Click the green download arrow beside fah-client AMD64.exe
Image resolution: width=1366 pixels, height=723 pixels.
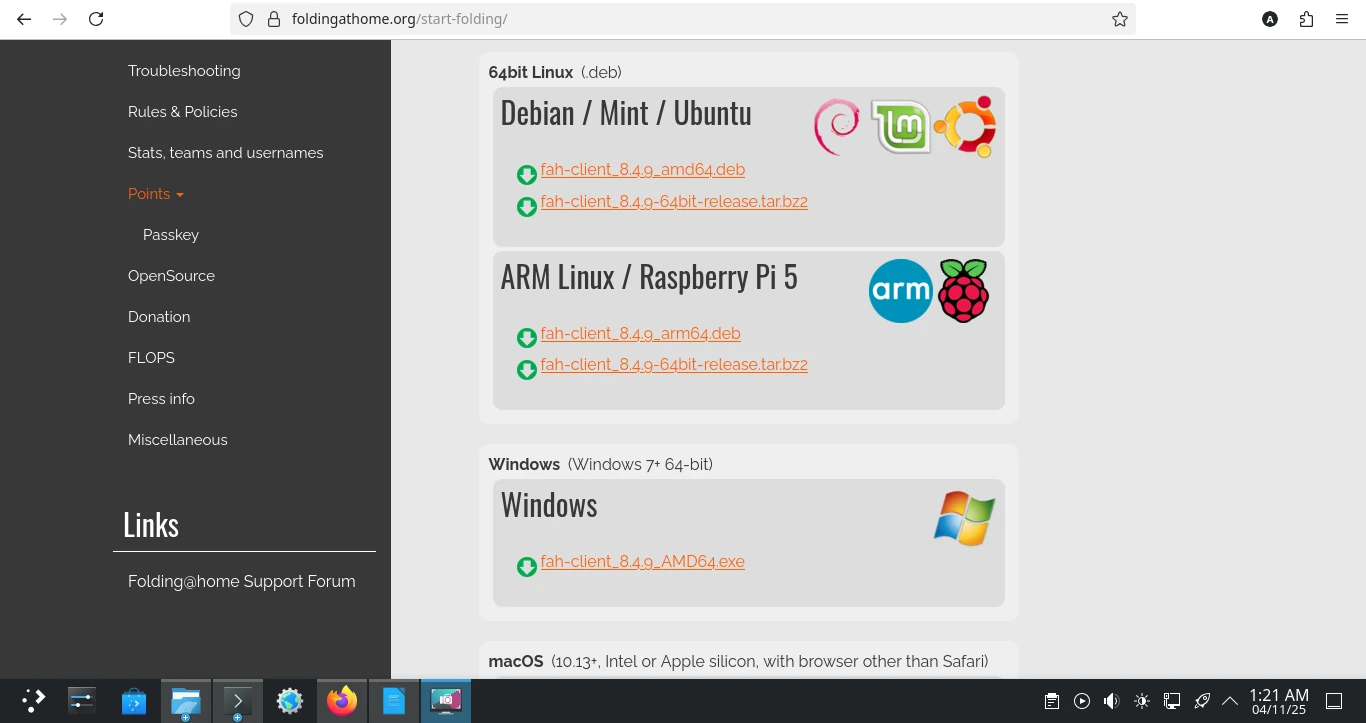tap(527, 566)
